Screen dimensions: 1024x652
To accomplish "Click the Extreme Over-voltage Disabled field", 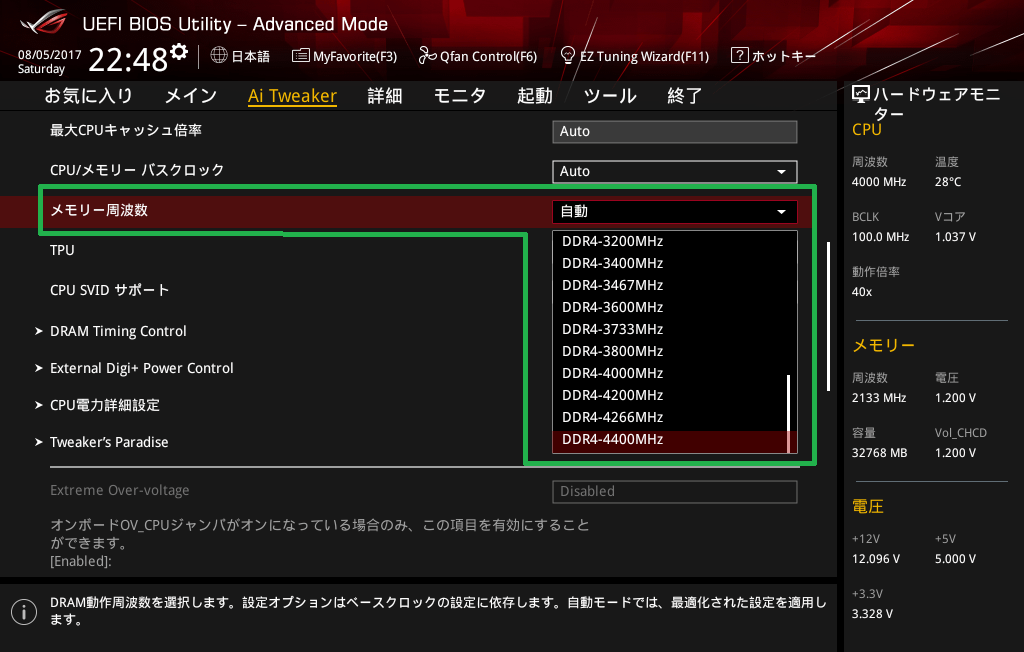I will (x=675, y=491).
